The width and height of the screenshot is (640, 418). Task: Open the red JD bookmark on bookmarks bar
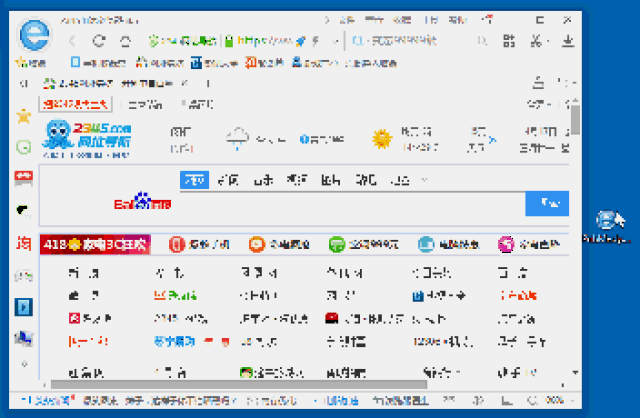(x=264, y=62)
